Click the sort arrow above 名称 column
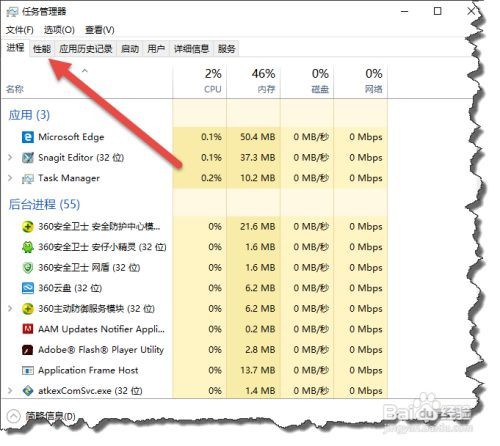This screenshot has width=500, height=446. (x=85, y=71)
